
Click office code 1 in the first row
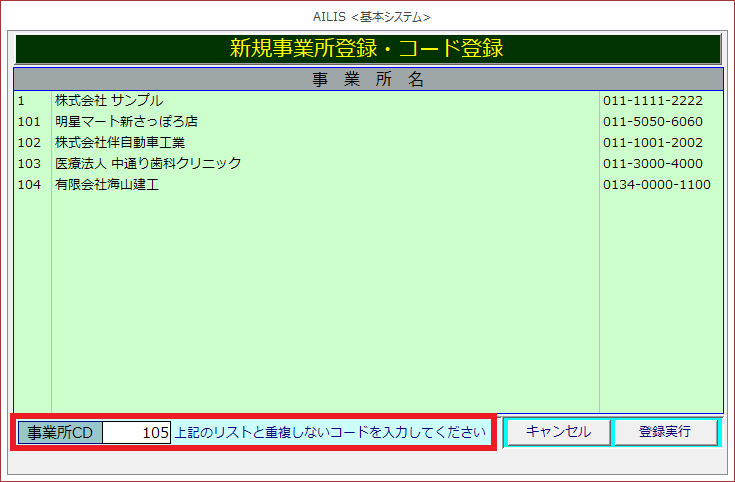tap(21, 101)
